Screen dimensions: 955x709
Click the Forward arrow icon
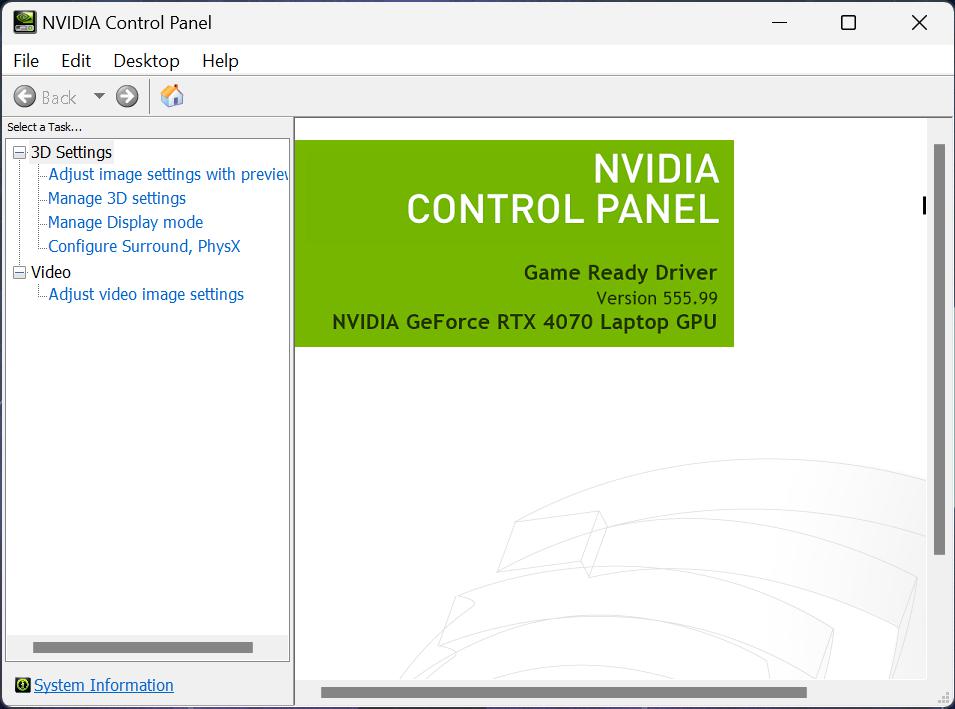(x=127, y=96)
